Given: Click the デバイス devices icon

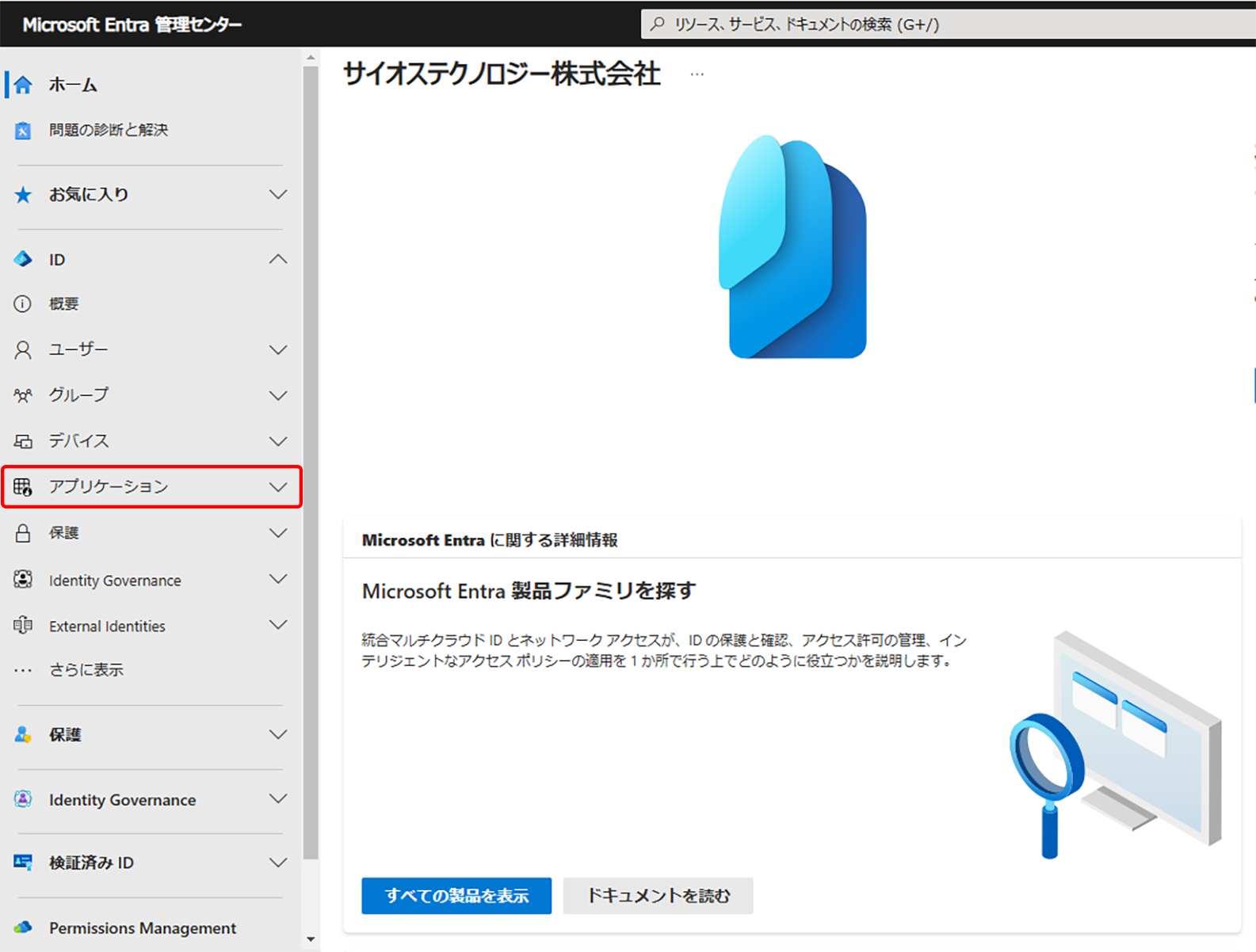Looking at the screenshot, I should coord(23,441).
